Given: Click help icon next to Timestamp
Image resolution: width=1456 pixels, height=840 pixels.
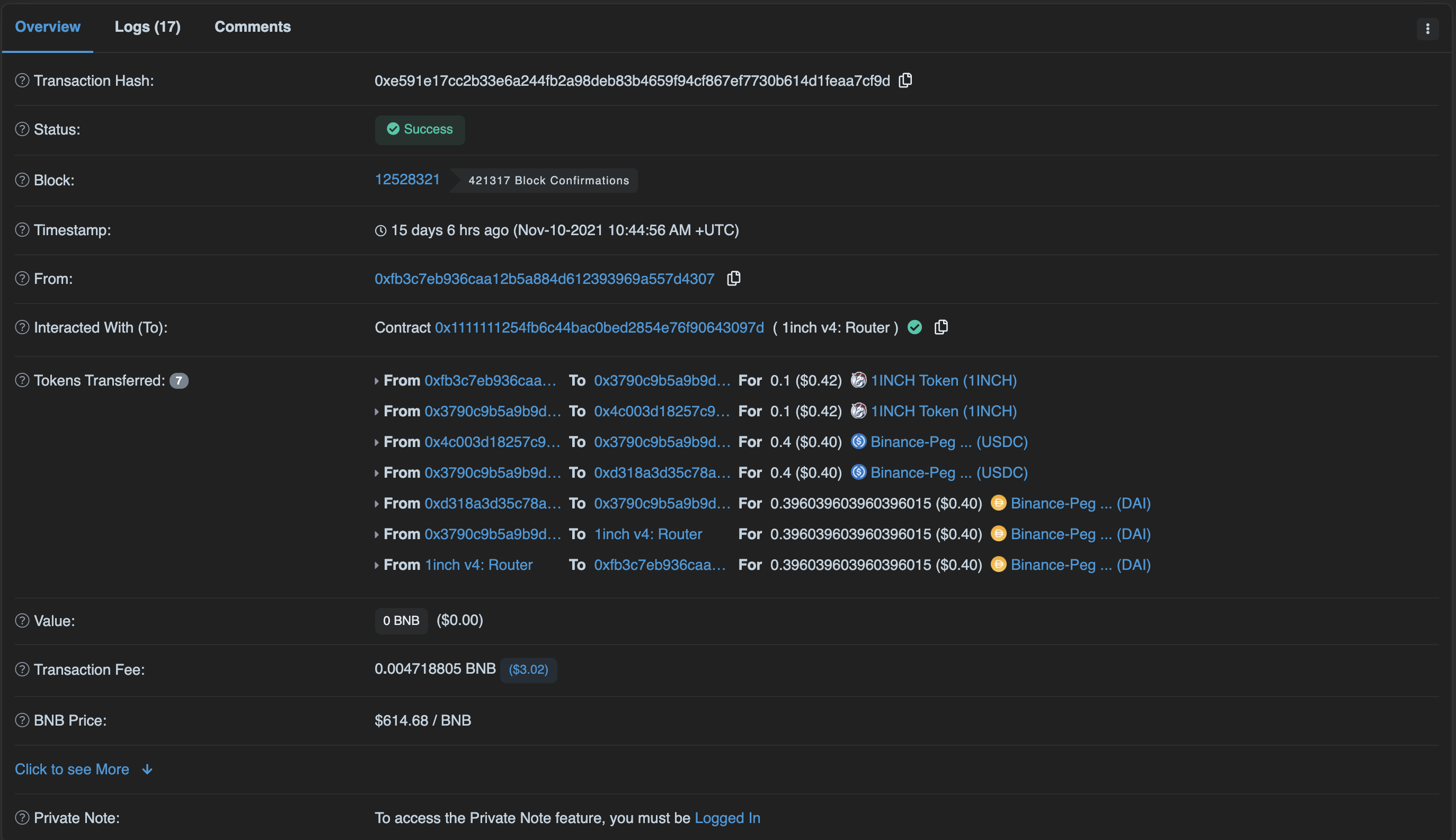Looking at the screenshot, I should (22, 230).
